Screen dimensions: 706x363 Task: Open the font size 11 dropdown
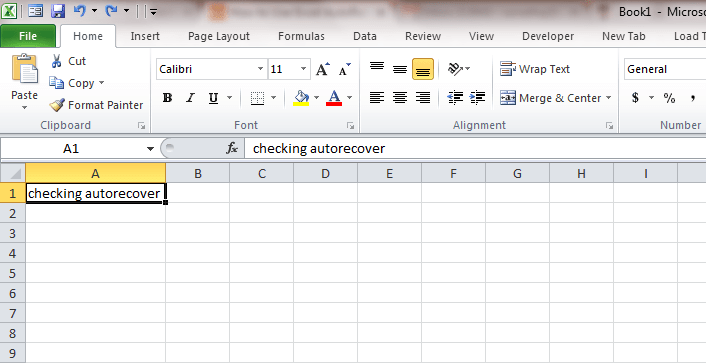tap(303, 69)
